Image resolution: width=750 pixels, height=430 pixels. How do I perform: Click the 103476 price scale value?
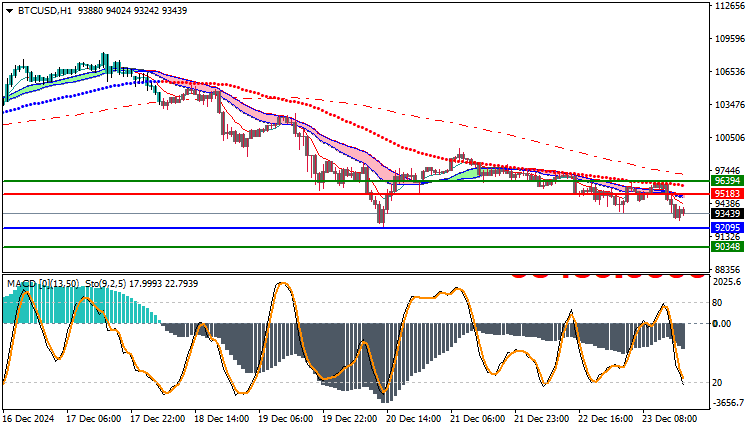click(x=730, y=105)
